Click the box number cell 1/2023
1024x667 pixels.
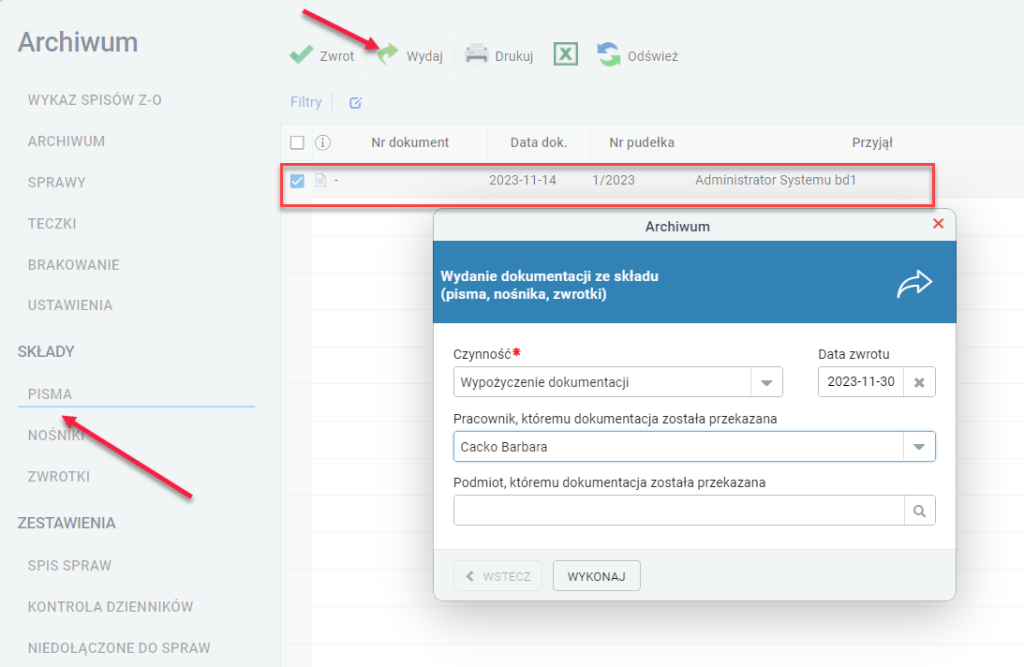(x=613, y=180)
